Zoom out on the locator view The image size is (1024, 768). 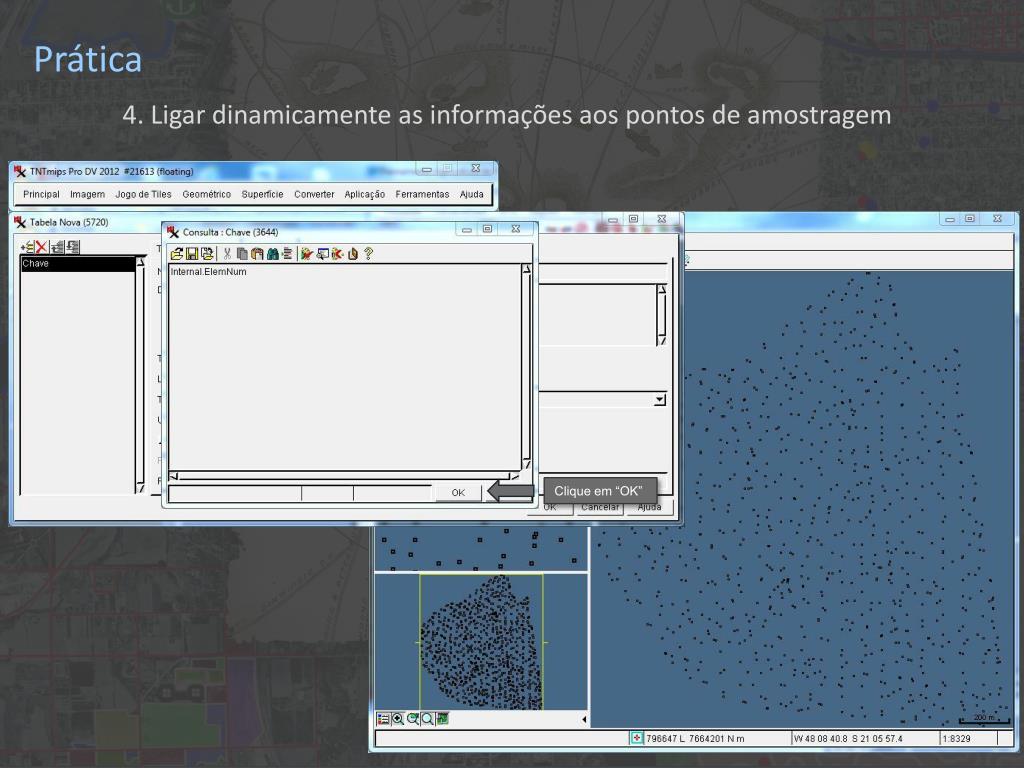413,718
